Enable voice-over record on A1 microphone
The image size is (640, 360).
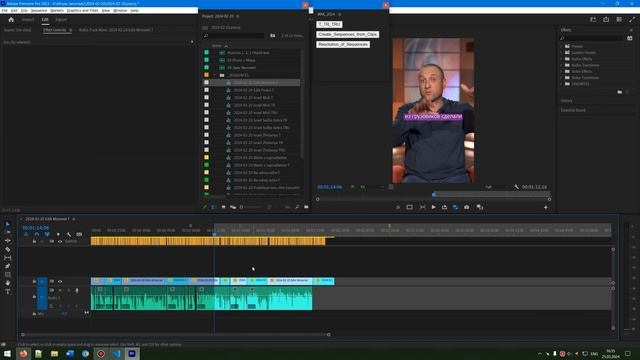point(77,291)
